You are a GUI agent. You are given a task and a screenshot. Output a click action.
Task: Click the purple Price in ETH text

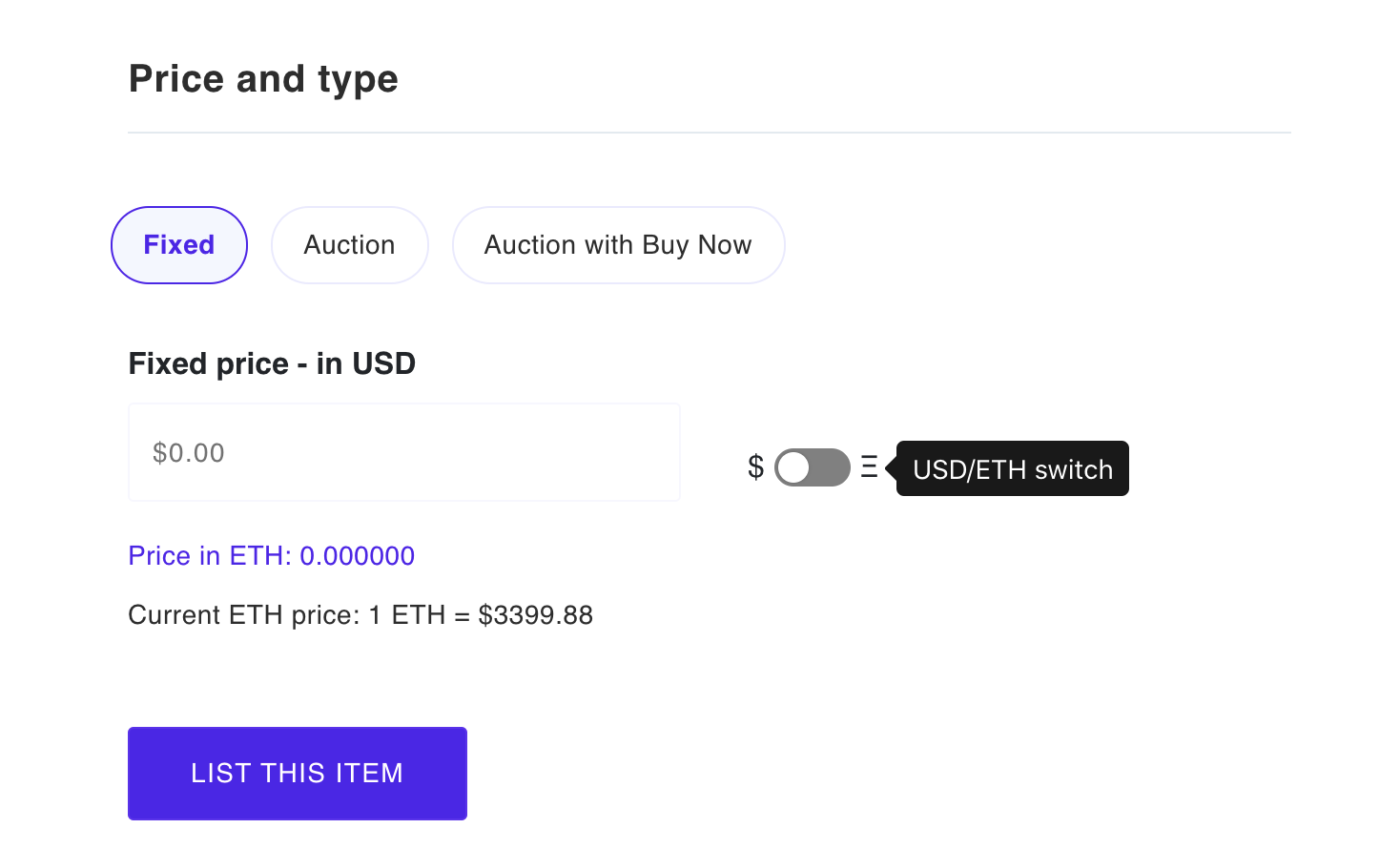coord(212,556)
